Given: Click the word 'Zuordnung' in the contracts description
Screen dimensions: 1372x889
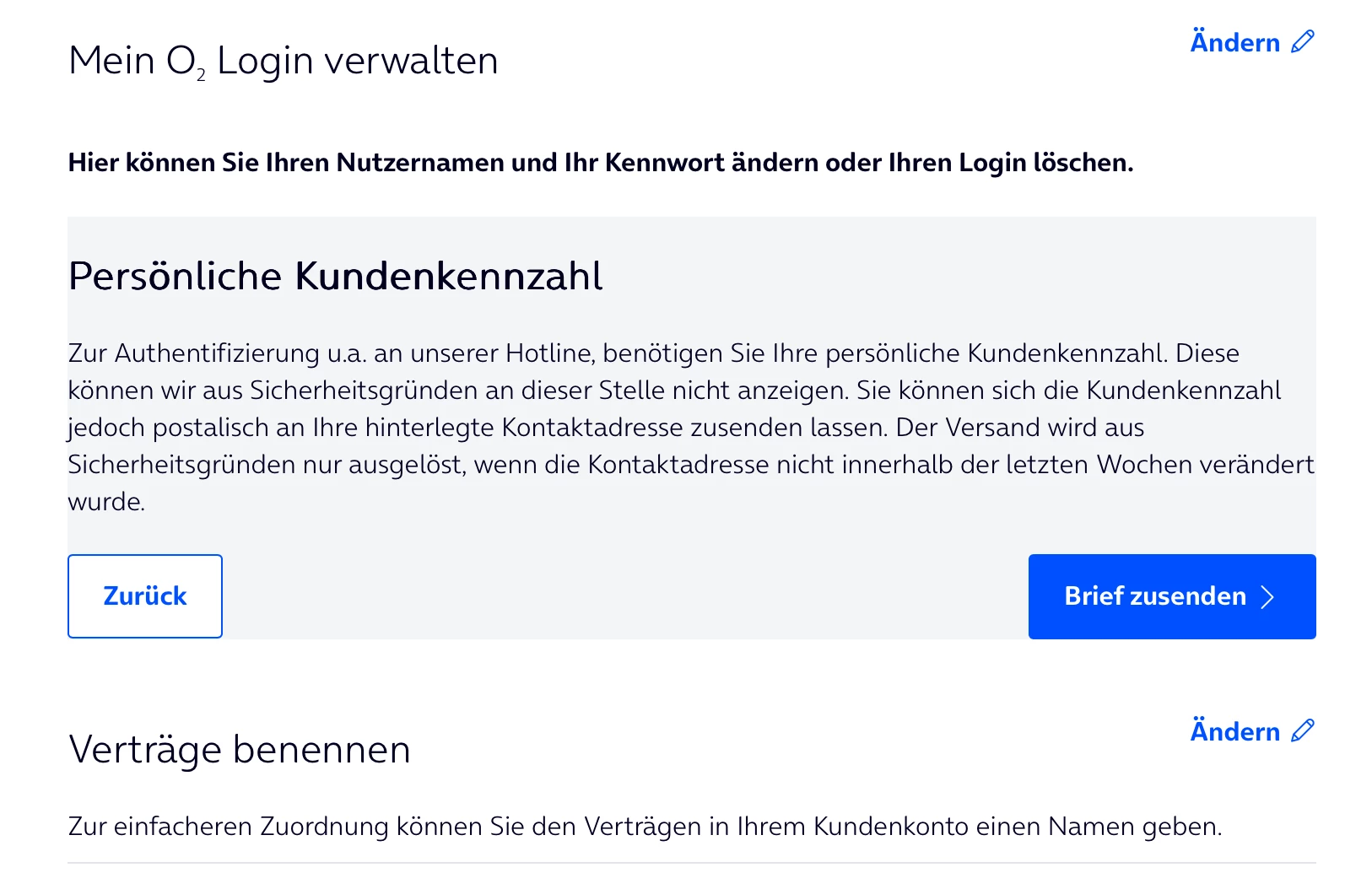Looking at the screenshot, I should [323, 826].
